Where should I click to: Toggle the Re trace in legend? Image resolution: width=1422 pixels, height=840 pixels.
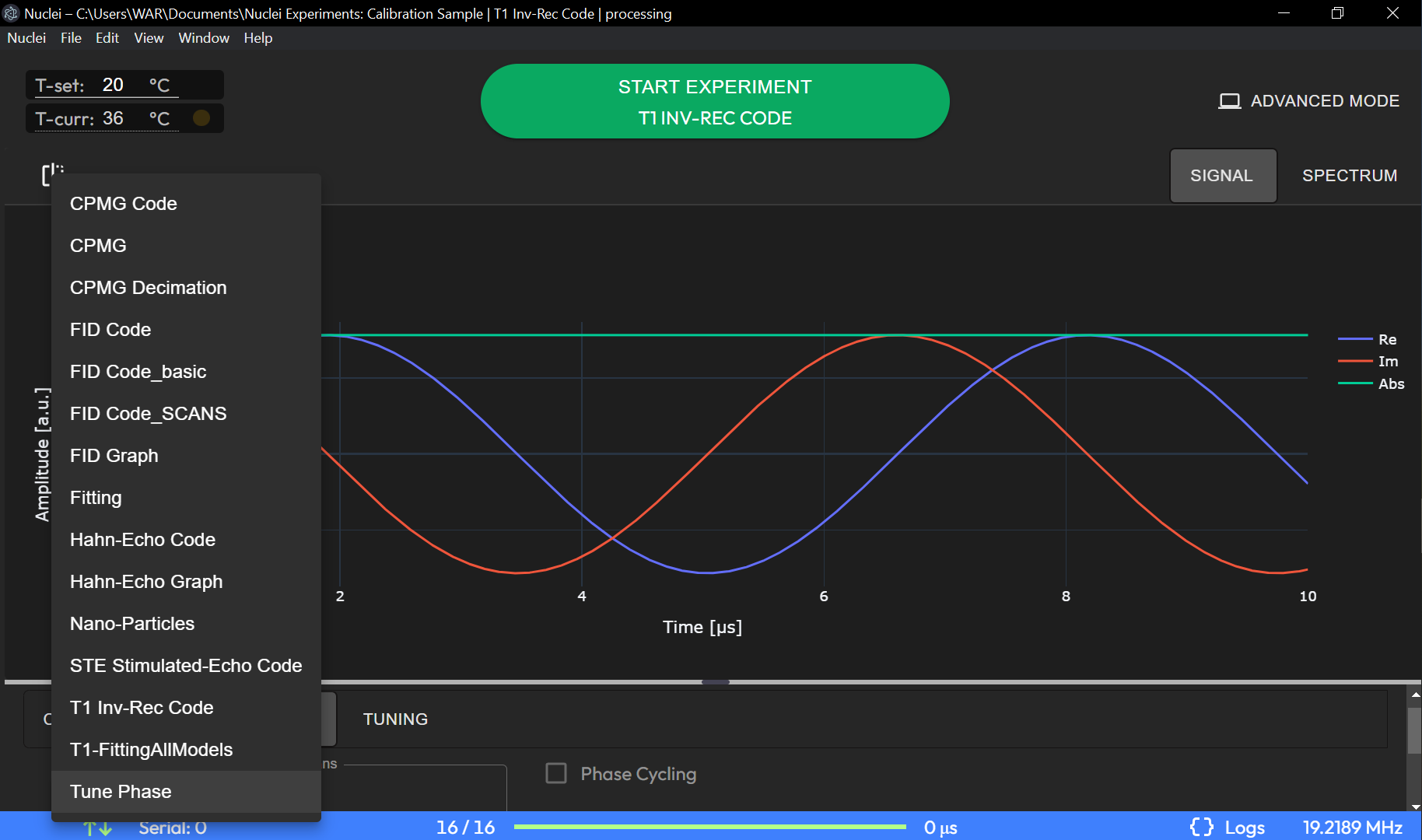click(x=1368, y=339)
